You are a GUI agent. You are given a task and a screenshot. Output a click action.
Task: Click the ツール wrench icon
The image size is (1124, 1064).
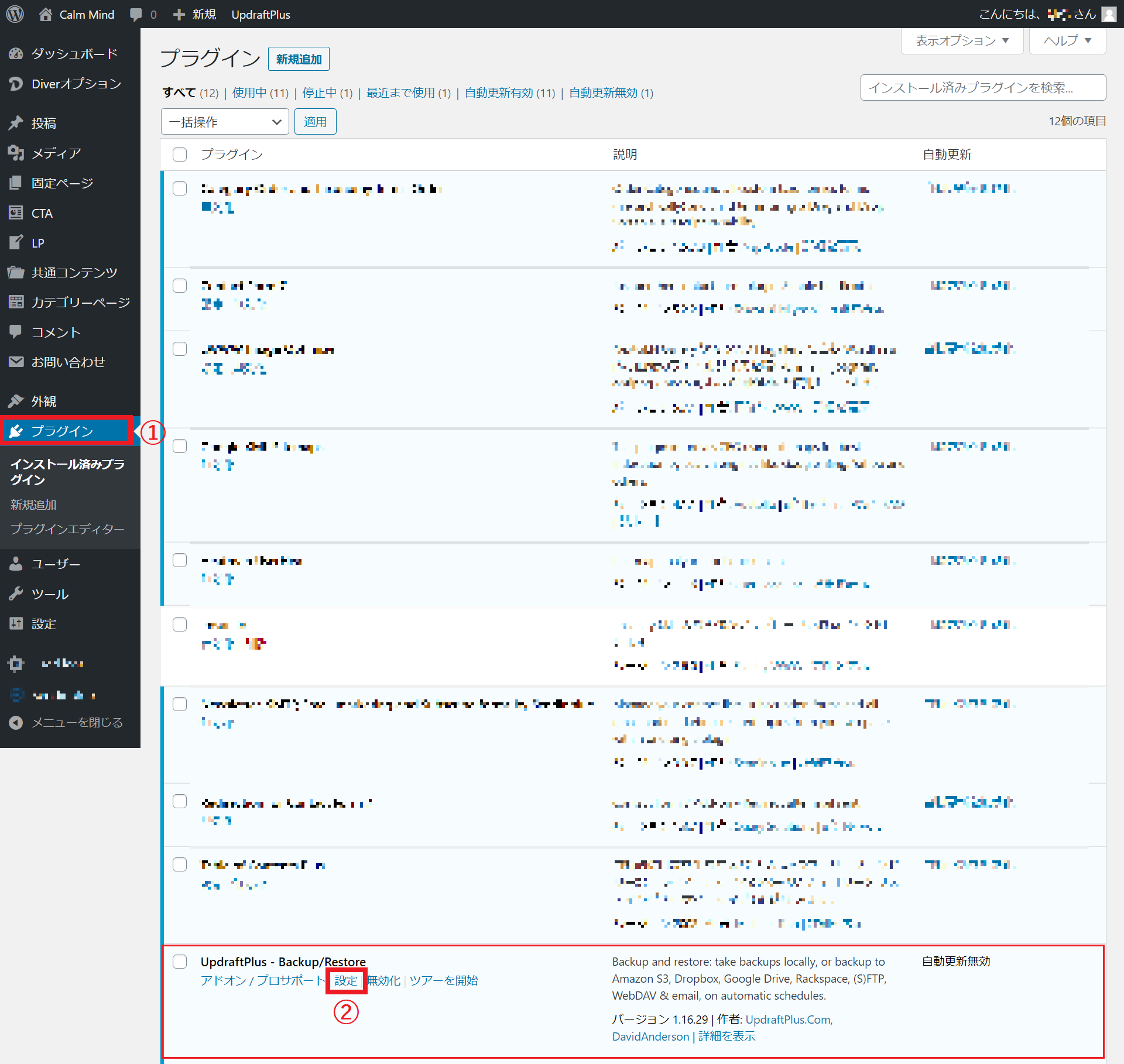point(16,593)
